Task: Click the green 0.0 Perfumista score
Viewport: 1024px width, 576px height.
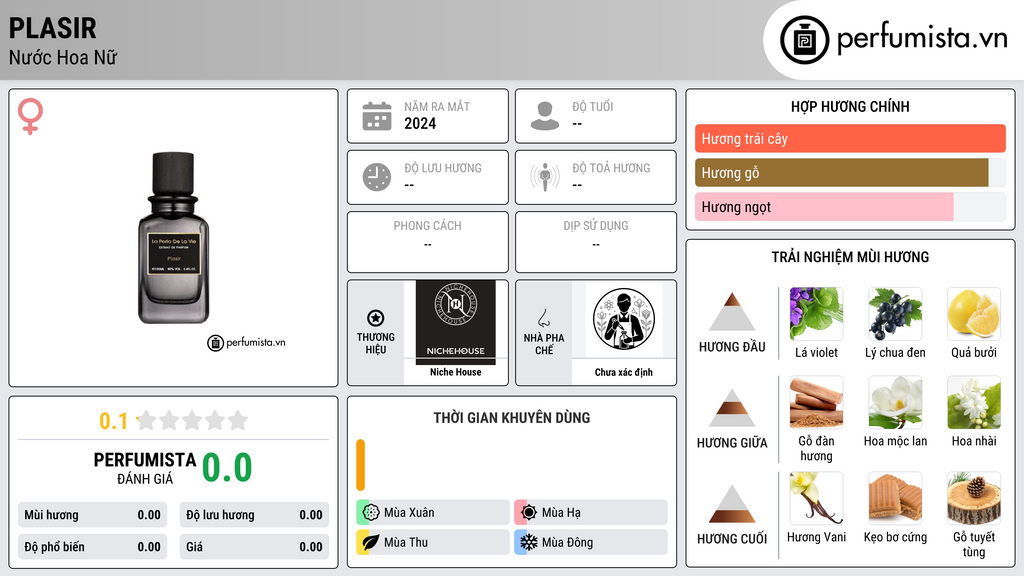Action: pyautogui.click(x=227, y=467)
